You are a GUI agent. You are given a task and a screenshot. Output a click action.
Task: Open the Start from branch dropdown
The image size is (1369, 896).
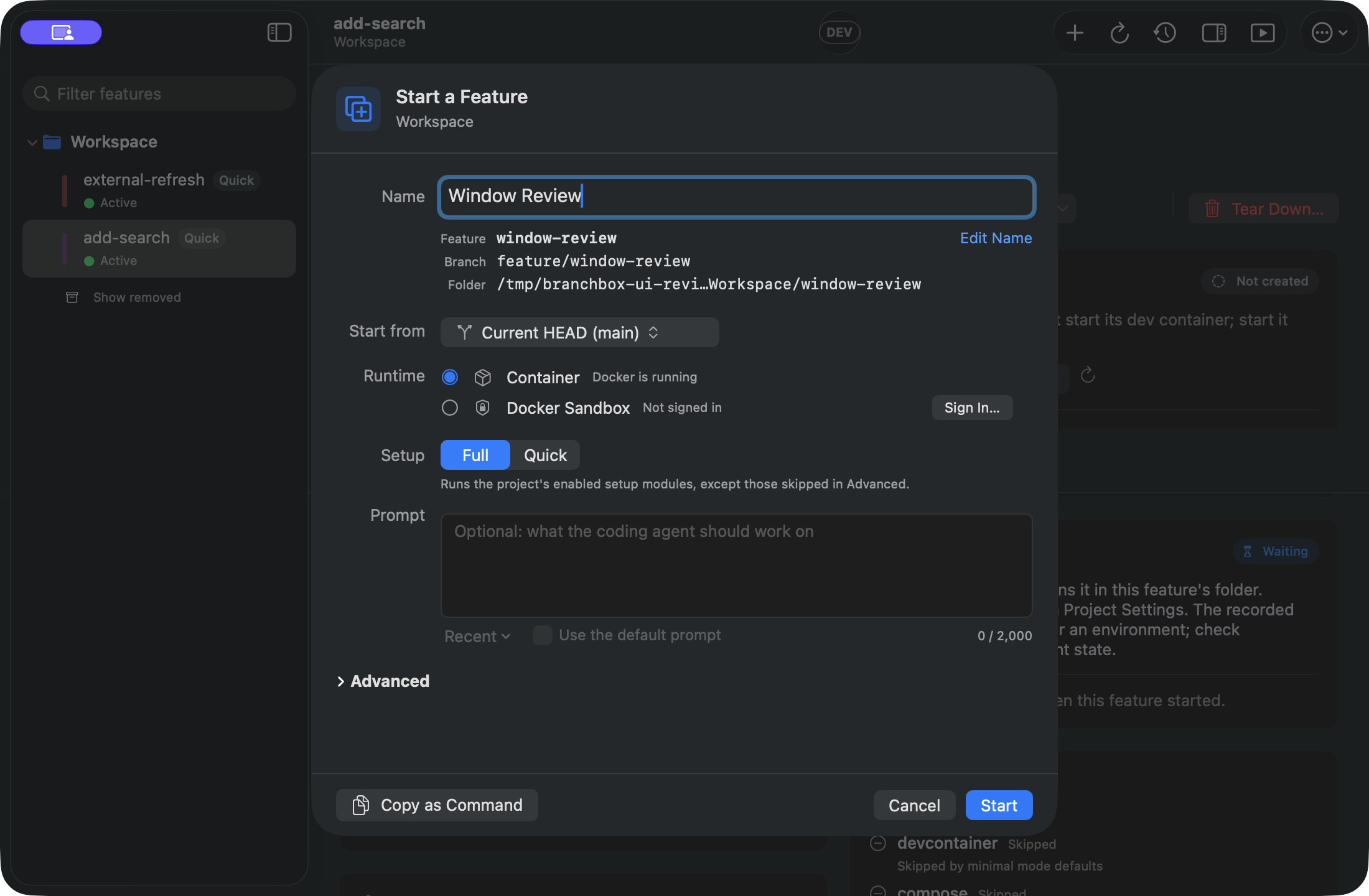click(580, 332)
